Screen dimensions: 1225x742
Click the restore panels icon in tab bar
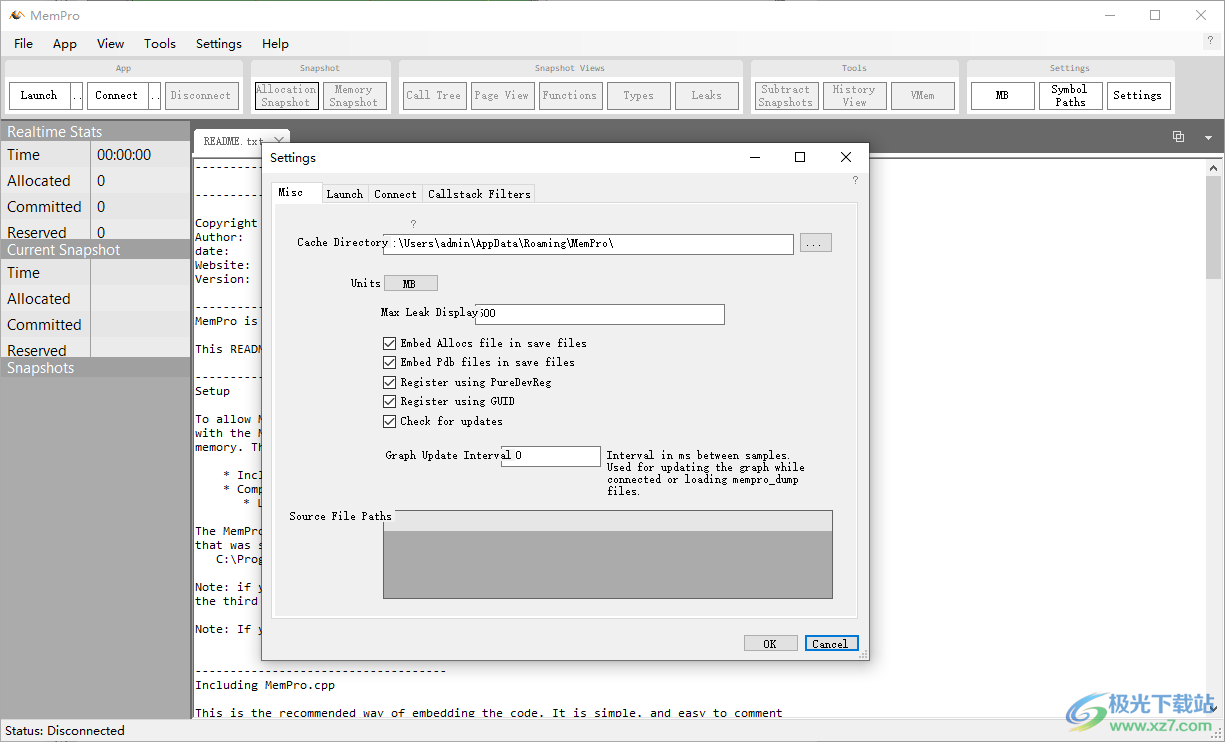1178,137
